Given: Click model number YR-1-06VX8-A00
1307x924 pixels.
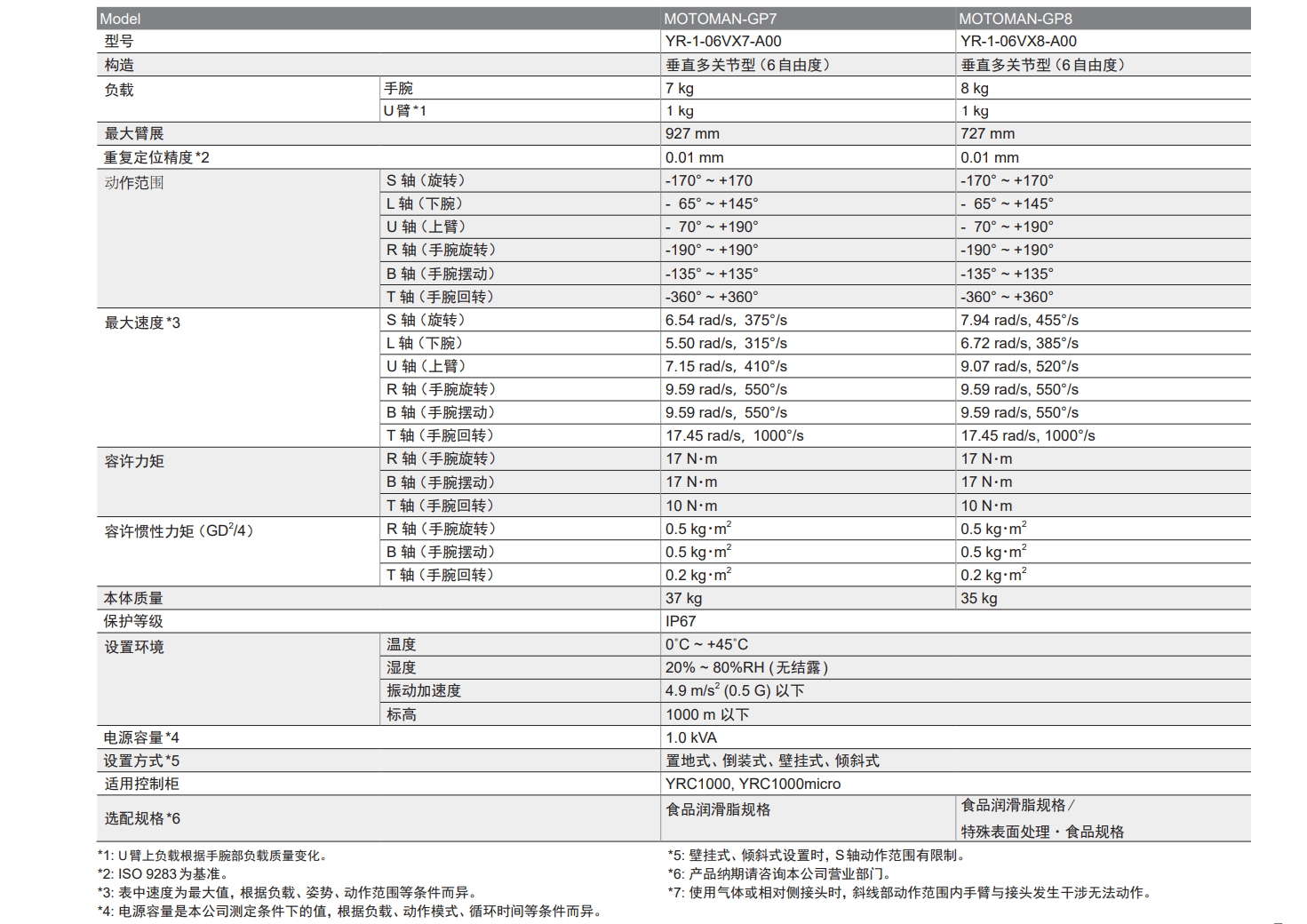Looking at the screenshot, I should [x=1018, y=41].
